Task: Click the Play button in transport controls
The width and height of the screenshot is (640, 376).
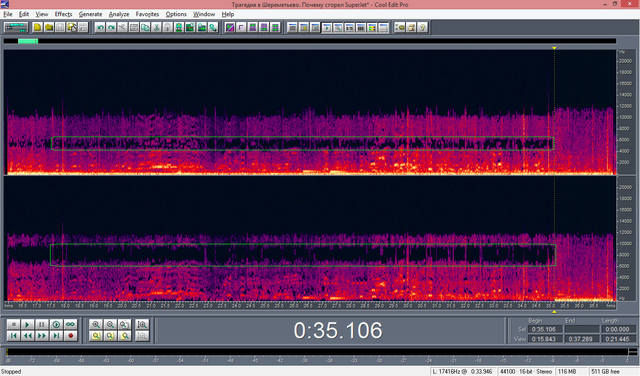Action: tap(27, 325)
